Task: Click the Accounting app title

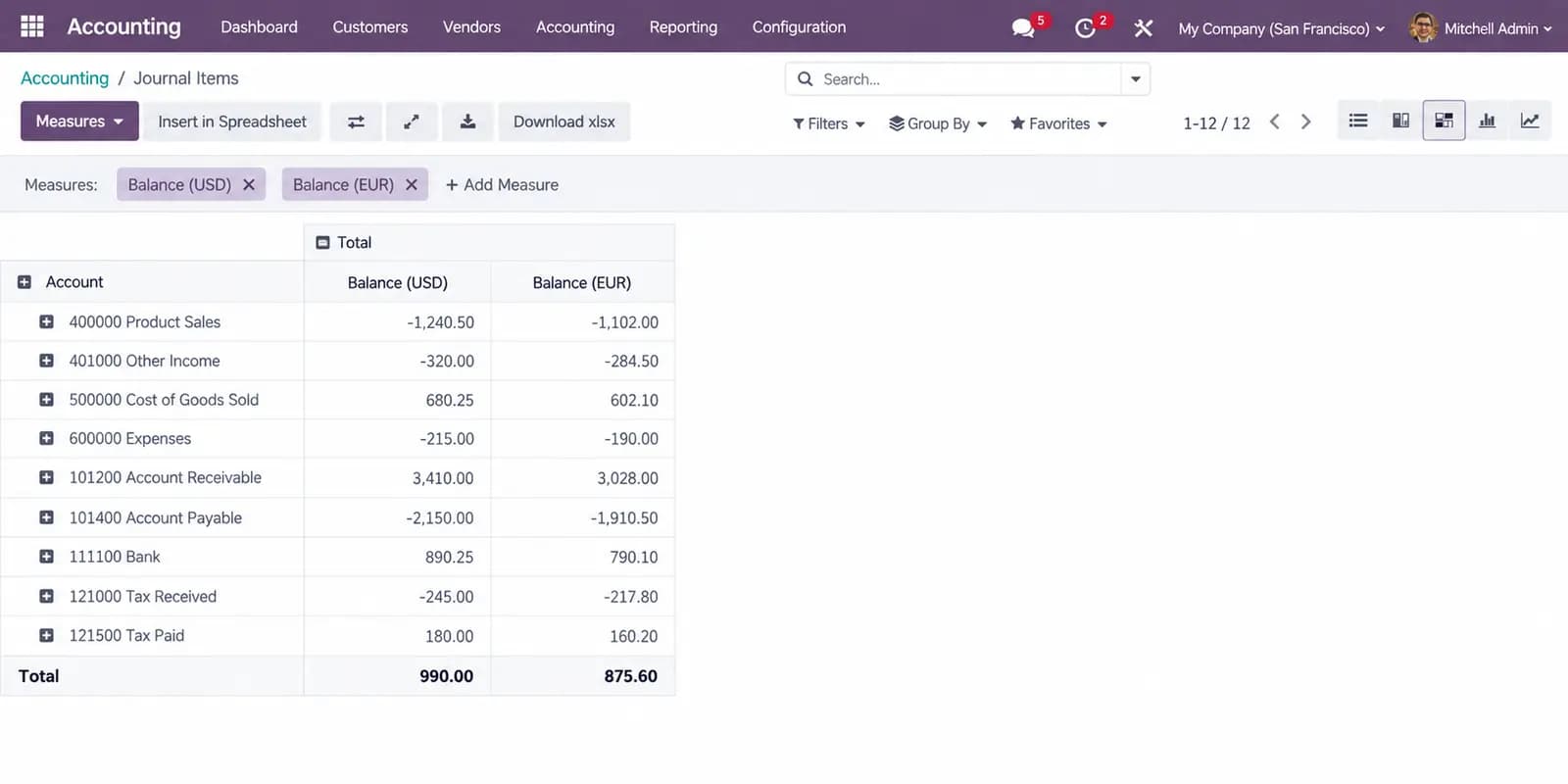Action: [123, 26]
